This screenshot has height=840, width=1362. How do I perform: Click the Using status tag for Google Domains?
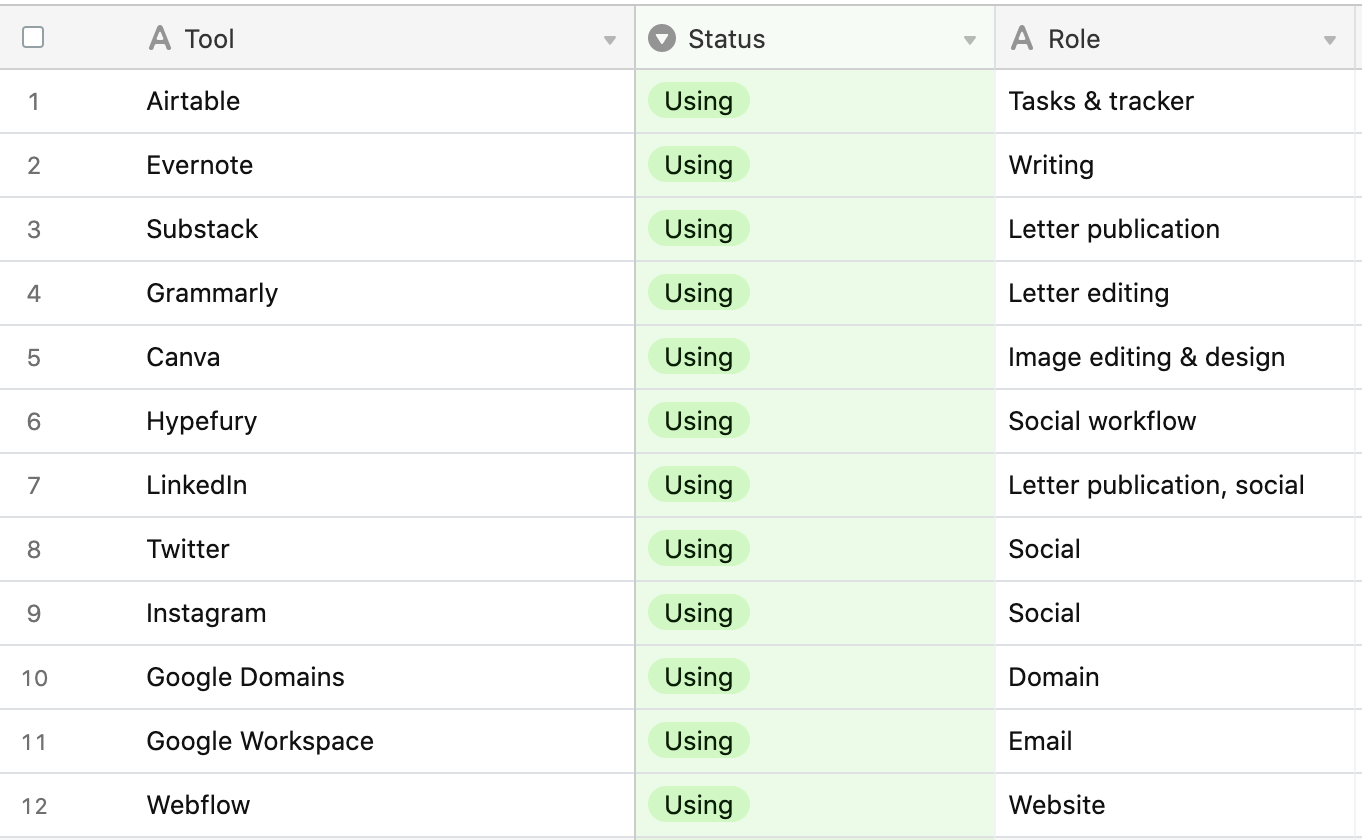(699, 677)
